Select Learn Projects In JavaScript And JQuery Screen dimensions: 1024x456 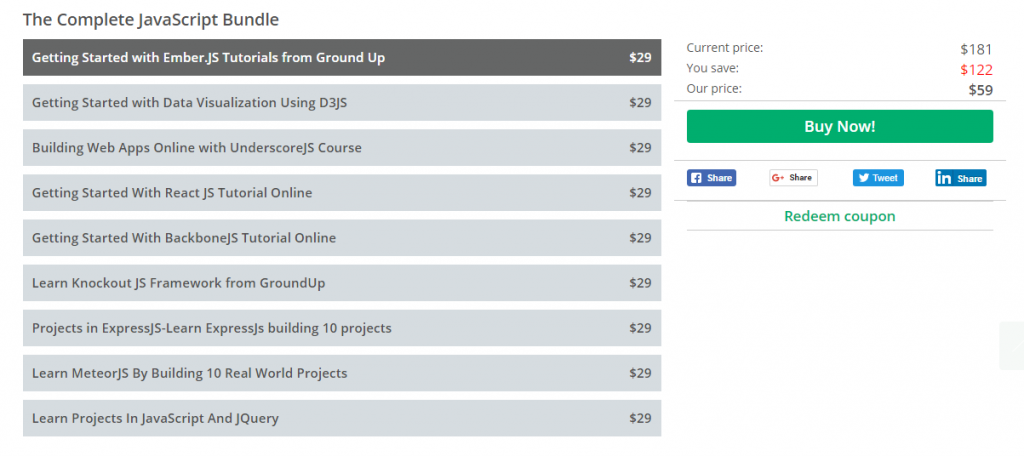[x=342, y=418]
